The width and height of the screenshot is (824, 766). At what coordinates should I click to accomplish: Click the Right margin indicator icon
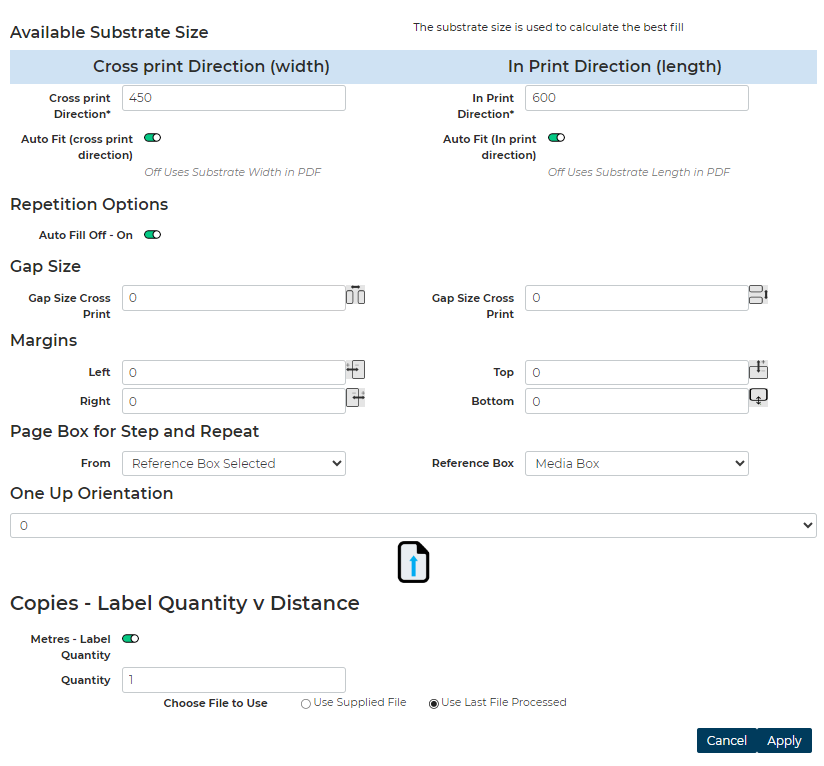tap(356, 398)
